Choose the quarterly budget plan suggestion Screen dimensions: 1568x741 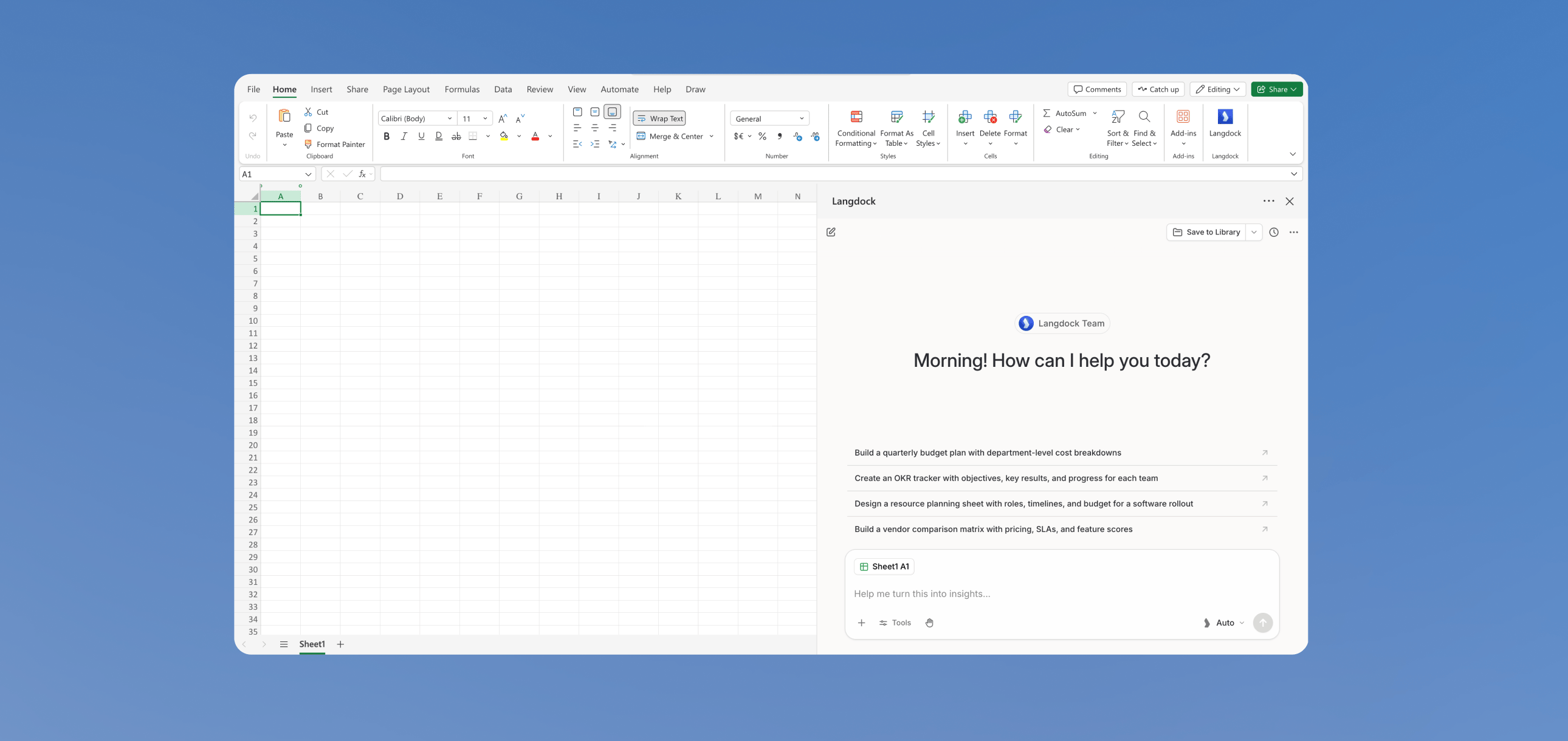coord(1062,452)
